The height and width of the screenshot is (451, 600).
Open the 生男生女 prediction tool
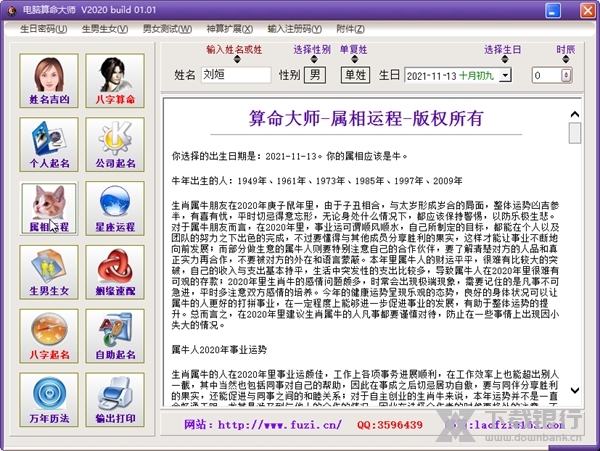tap(49, 272)
